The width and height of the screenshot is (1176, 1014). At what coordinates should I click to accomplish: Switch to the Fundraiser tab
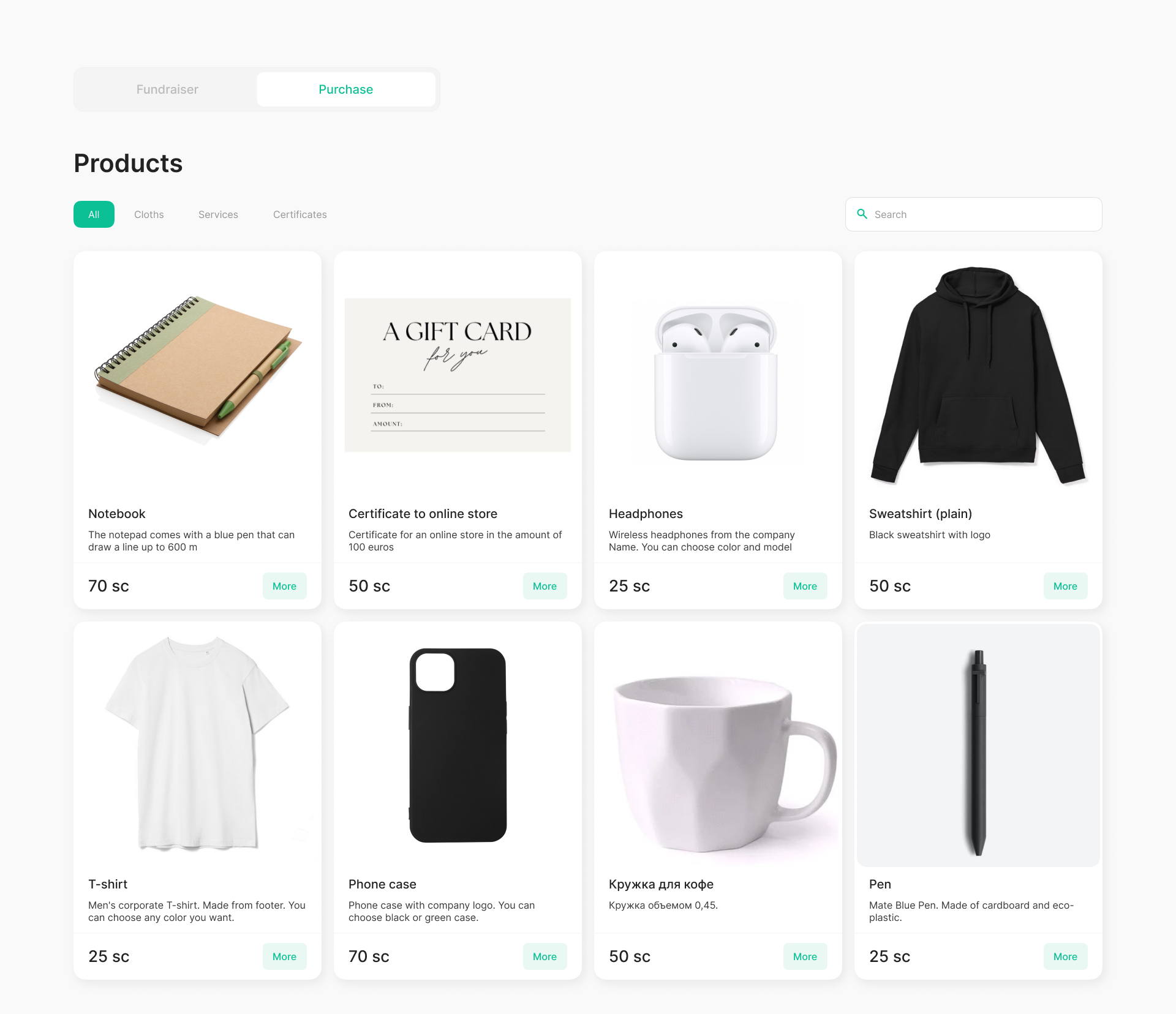tap(167, 89)
